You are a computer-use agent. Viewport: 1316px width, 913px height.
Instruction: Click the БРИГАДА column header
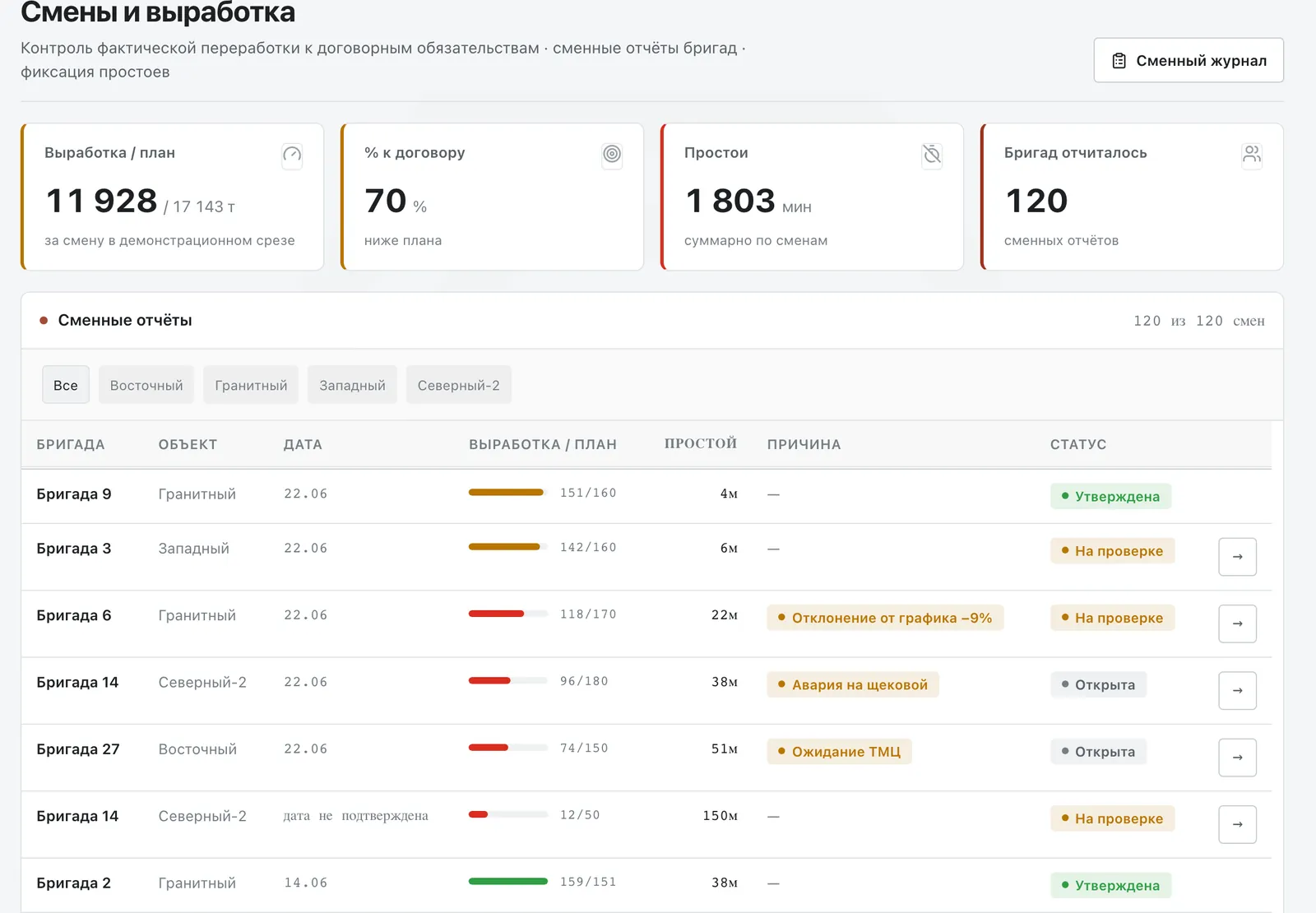pos(71,444)
